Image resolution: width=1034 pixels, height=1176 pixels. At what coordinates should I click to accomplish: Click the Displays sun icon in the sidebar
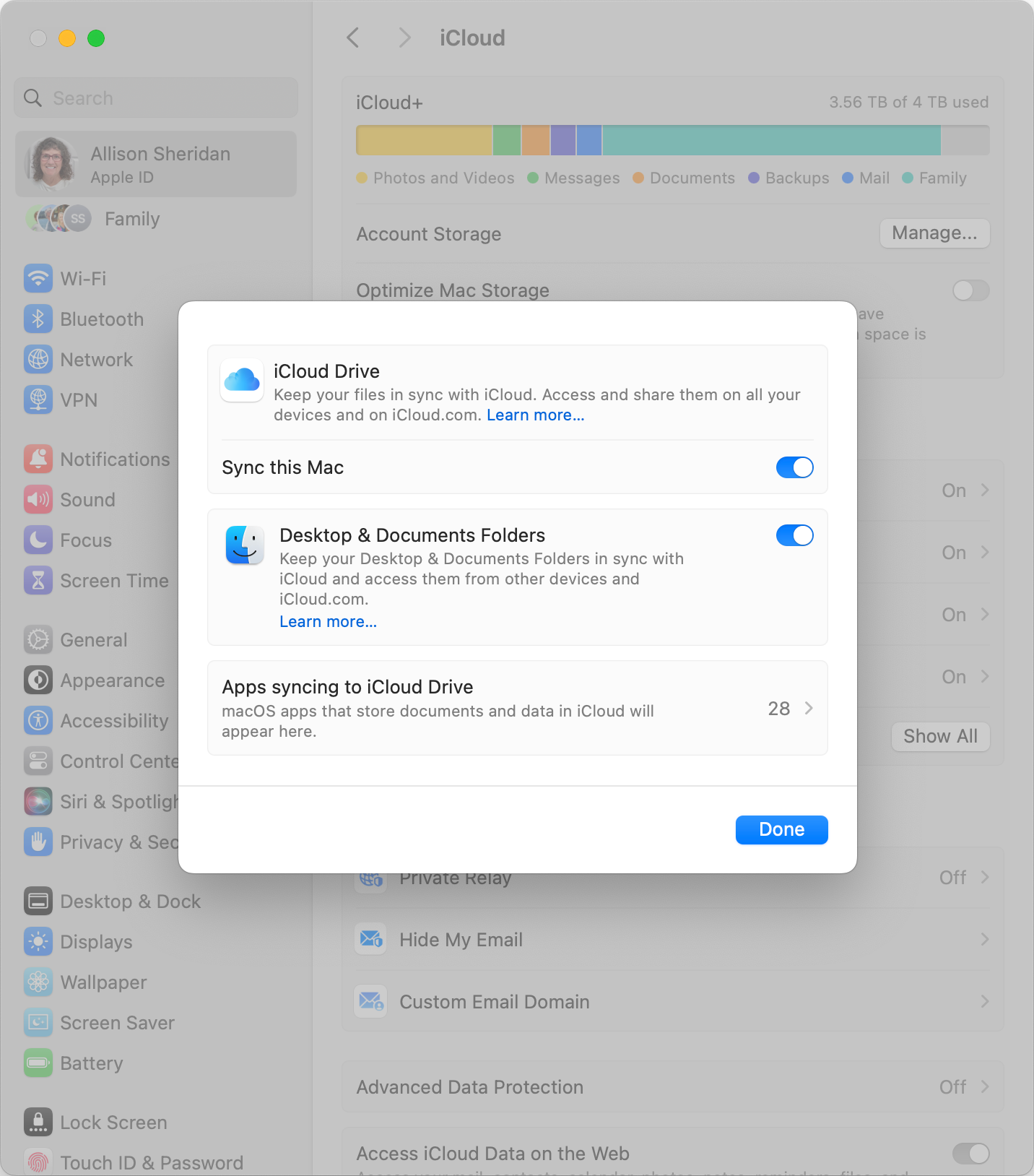(x=38, y=941)
